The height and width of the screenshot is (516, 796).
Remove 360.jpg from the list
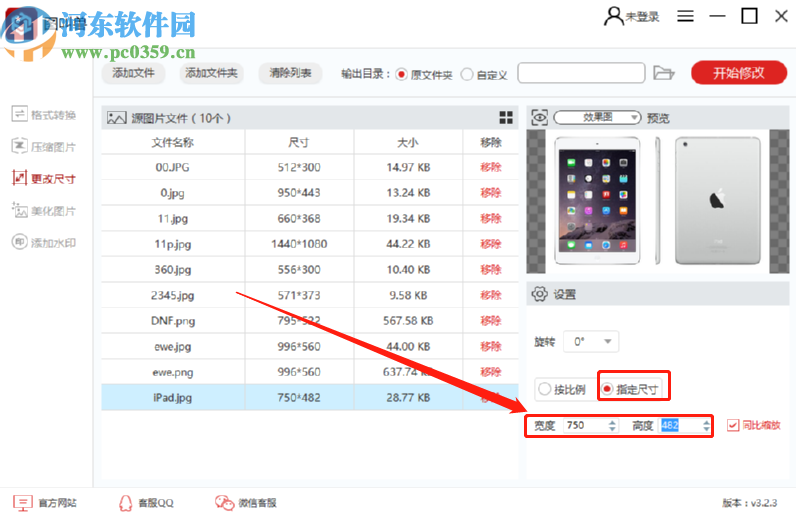click(490, 269)
